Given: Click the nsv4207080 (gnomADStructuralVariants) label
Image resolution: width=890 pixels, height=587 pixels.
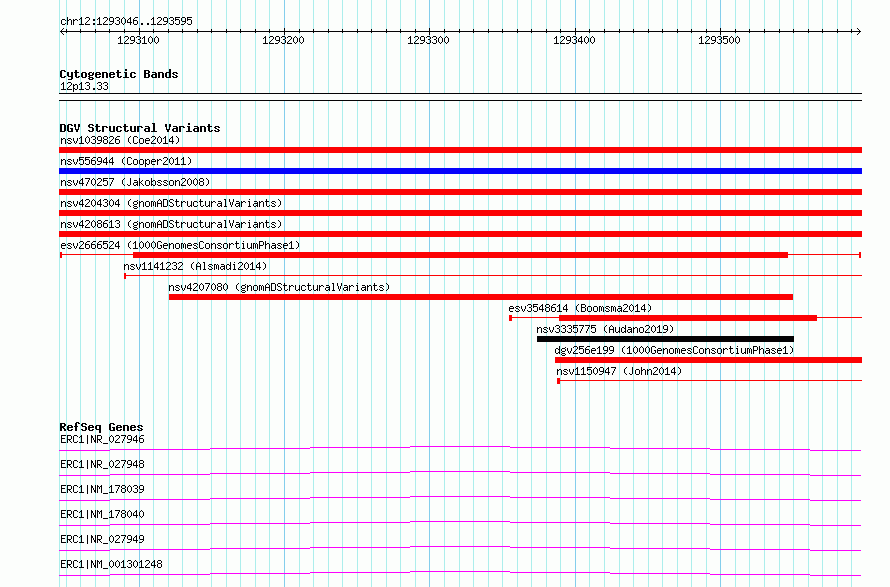Looking at the screenshot, I should [x=279, y=287].
